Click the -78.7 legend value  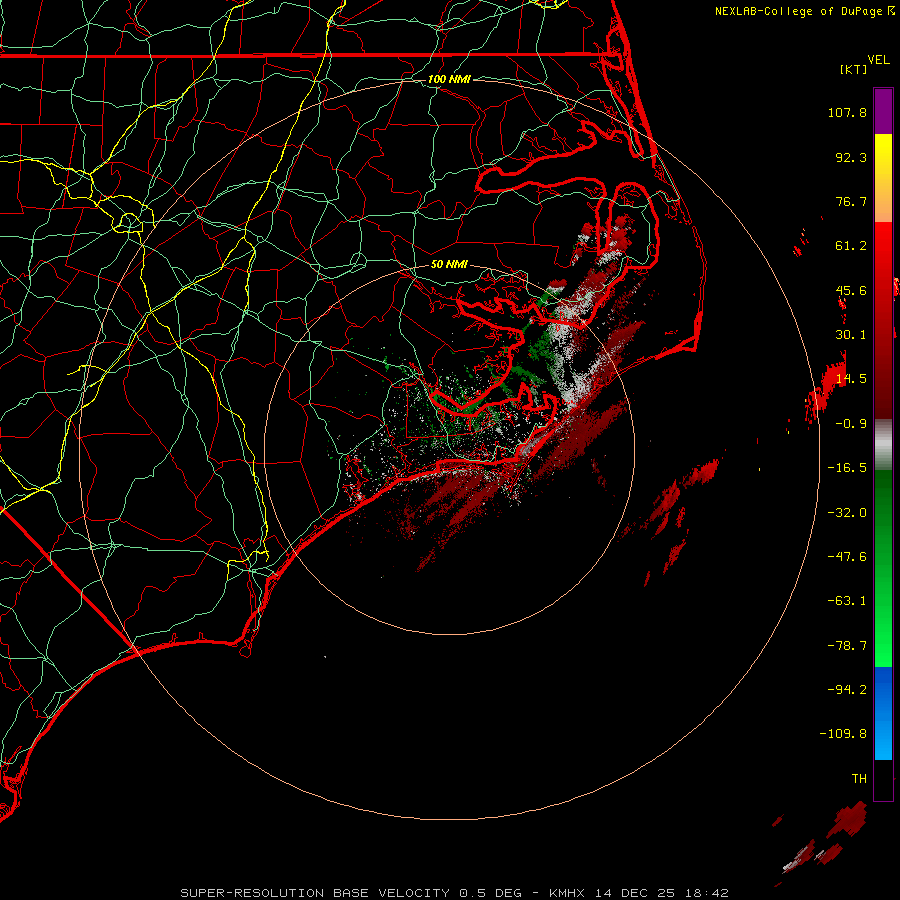[847, 646]
